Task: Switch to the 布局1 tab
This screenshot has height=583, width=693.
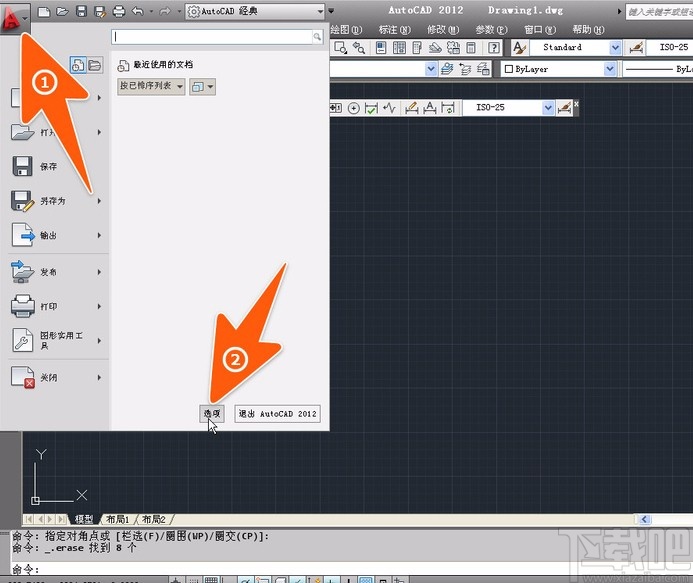Action: (118, 519)
